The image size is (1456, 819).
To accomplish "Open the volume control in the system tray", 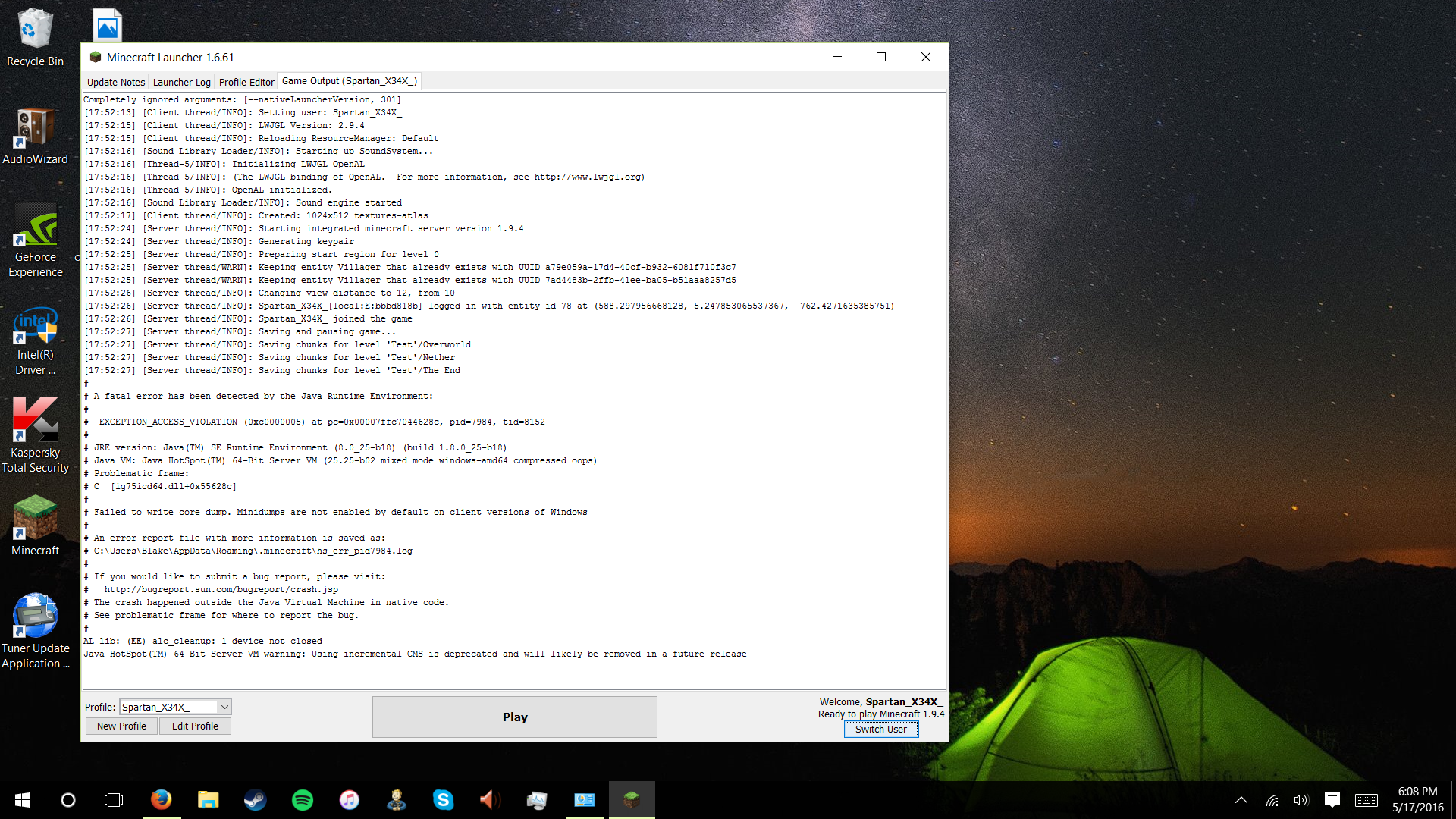I will [1301, 800].
